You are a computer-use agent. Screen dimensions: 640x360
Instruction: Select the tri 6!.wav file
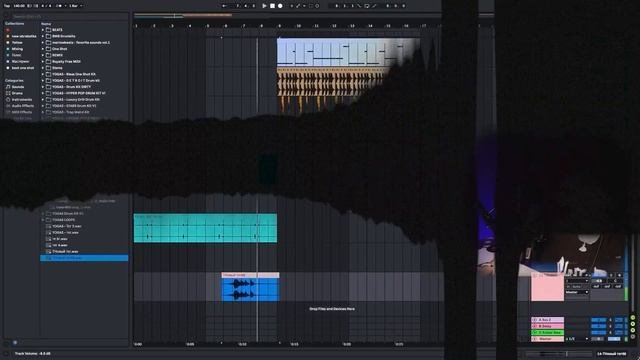[60, 239]
